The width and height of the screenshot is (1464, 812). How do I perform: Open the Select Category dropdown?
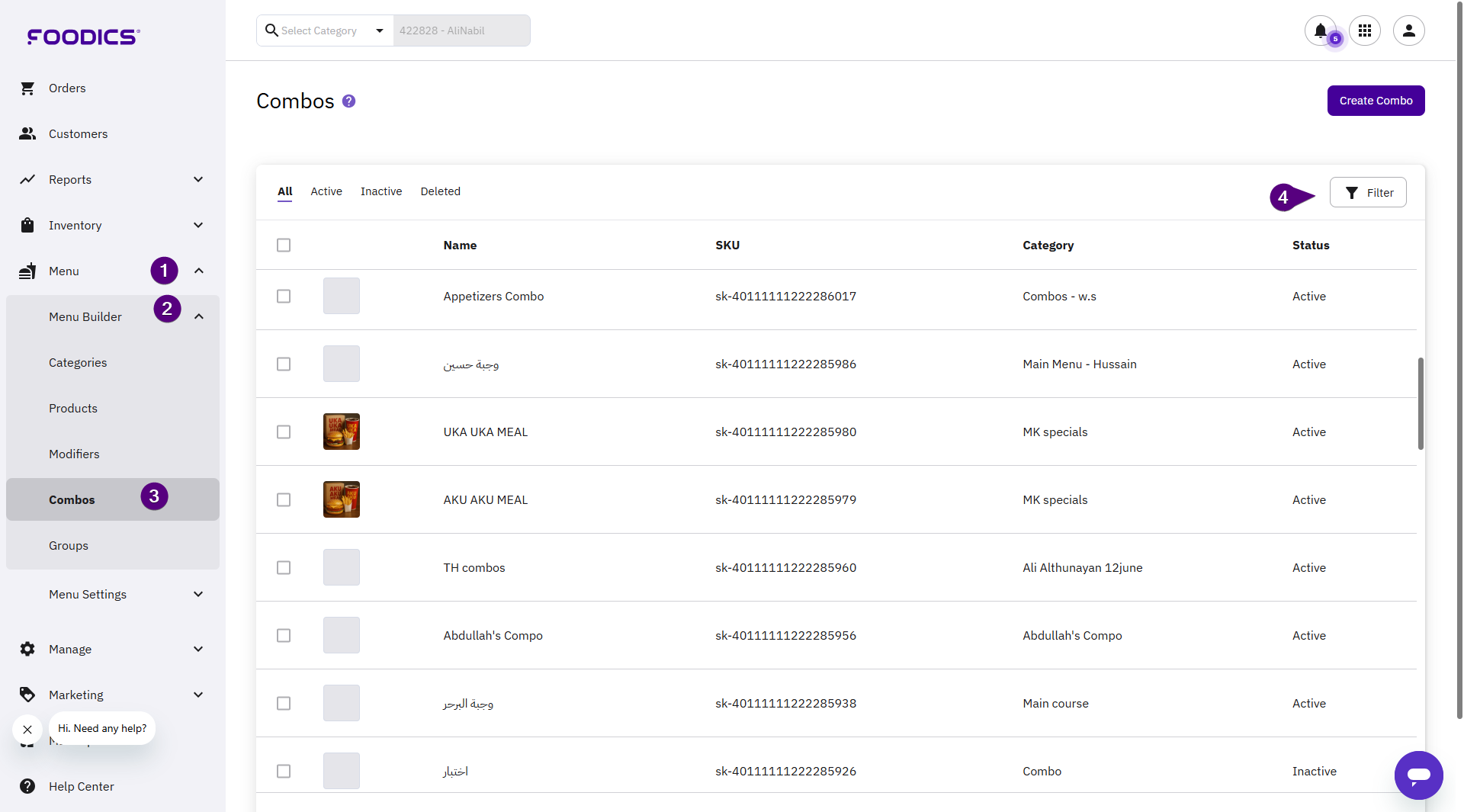coord(326,30)
